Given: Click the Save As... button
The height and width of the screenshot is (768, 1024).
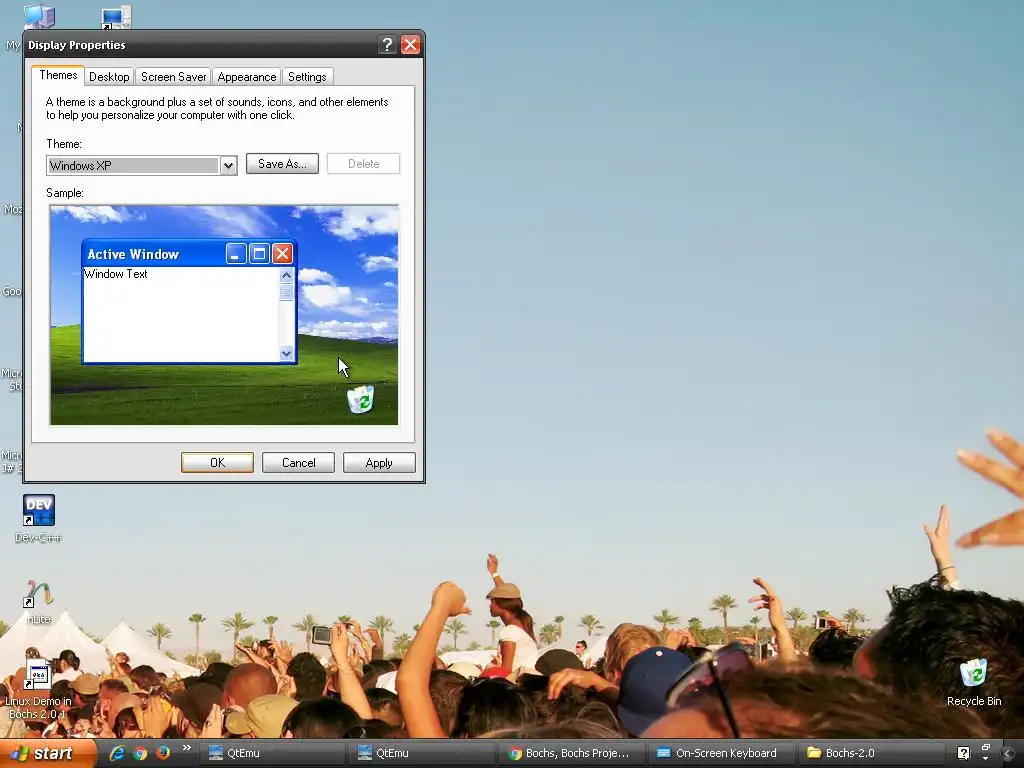Looking at the screenshot, I should pos(282,164).
